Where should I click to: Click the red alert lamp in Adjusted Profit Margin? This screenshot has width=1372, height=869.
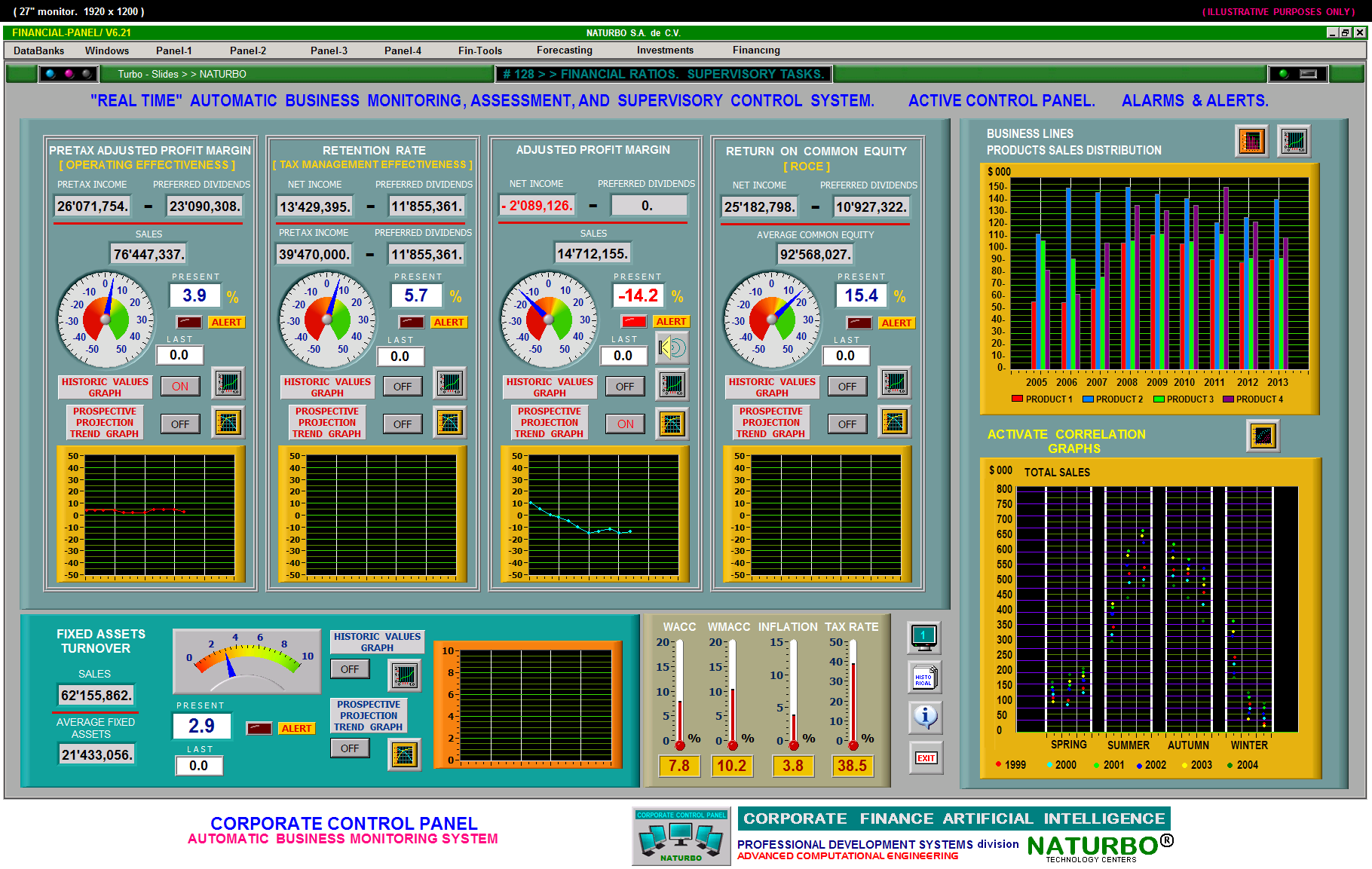[x=633, y=321]
